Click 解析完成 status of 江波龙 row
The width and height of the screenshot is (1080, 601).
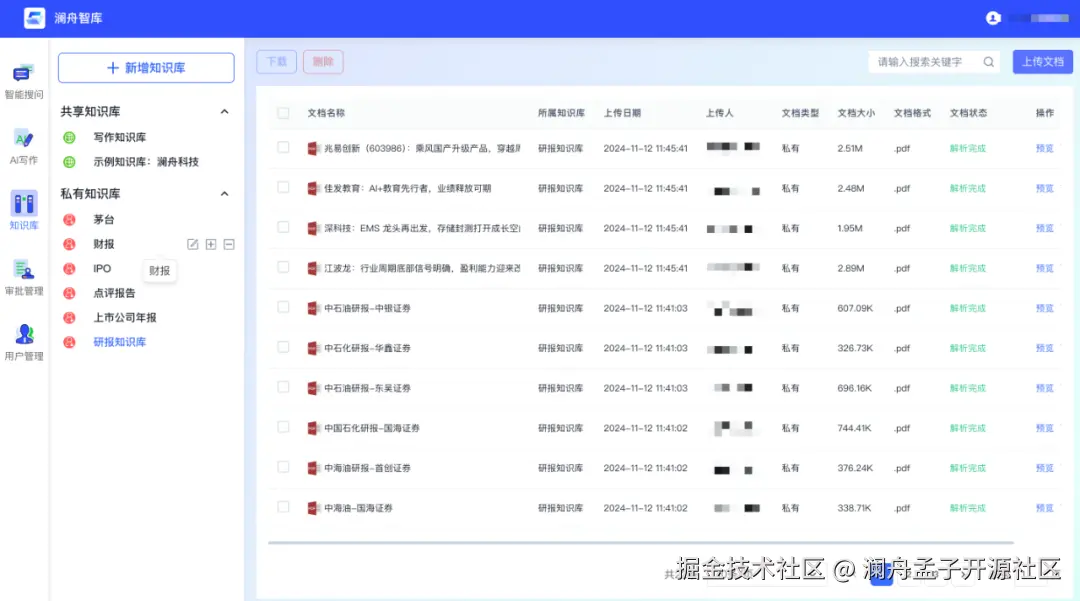pyautogui.click(x=968, y=268)
